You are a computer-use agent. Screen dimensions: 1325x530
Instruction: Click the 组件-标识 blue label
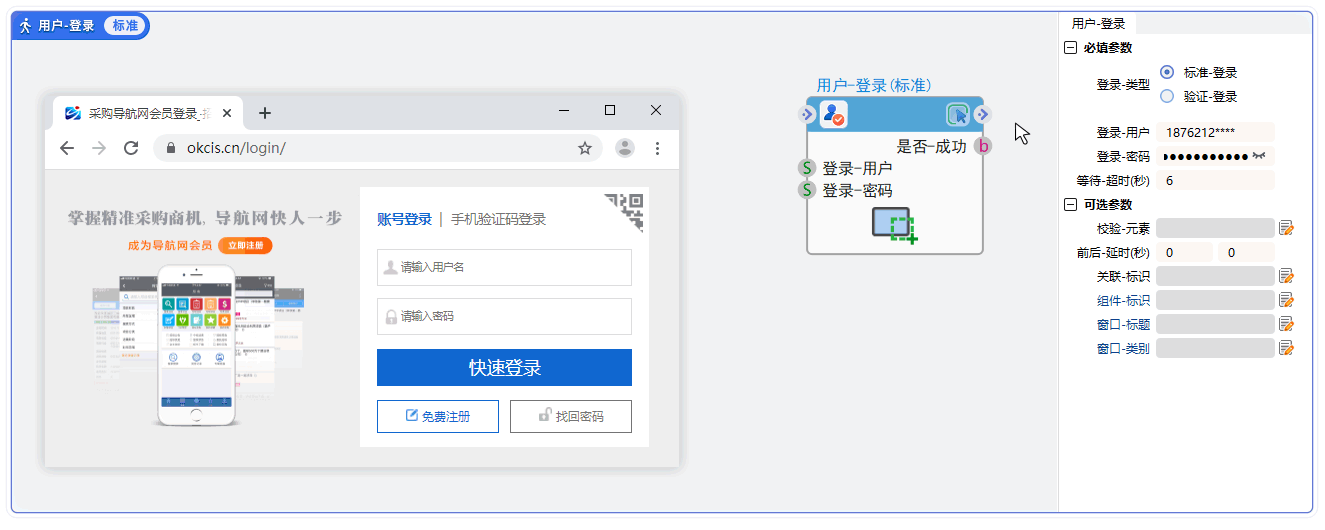pos(1123,300)
